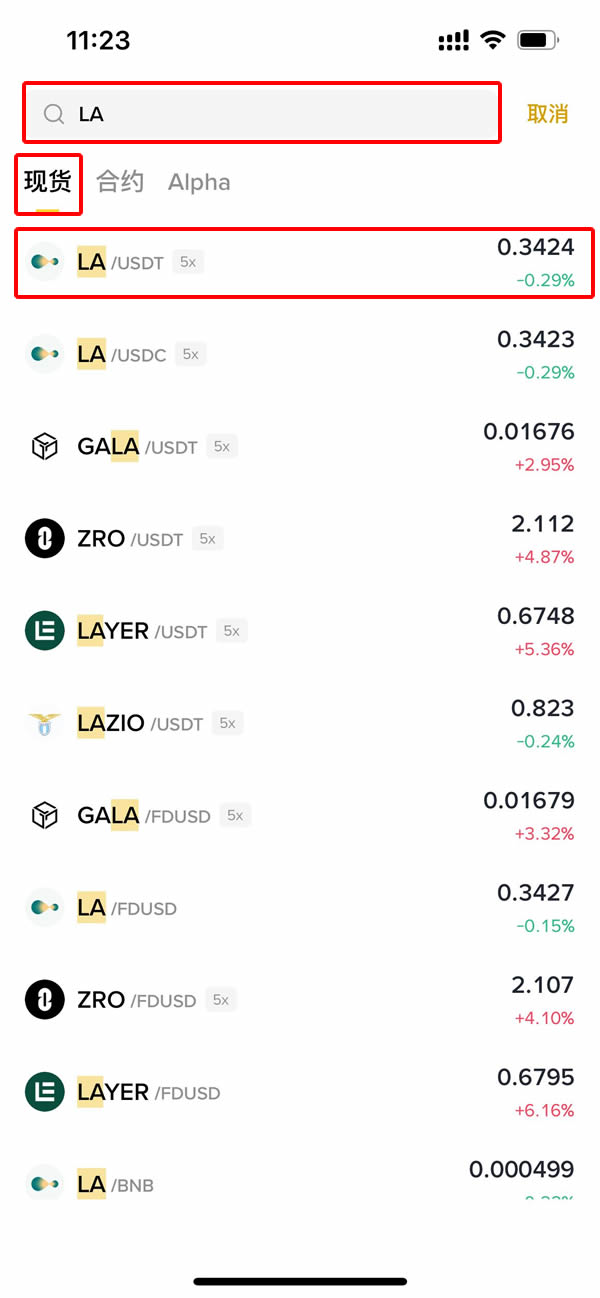Tap the LAYER icon beside LAYER/FDUSD

pos(44,1092)
